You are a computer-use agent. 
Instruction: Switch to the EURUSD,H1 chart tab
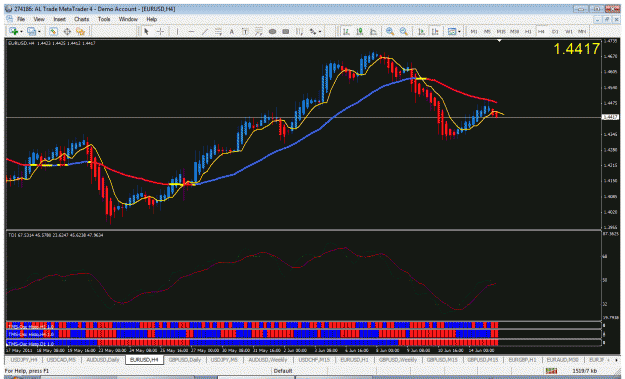(x=354, y=360)
